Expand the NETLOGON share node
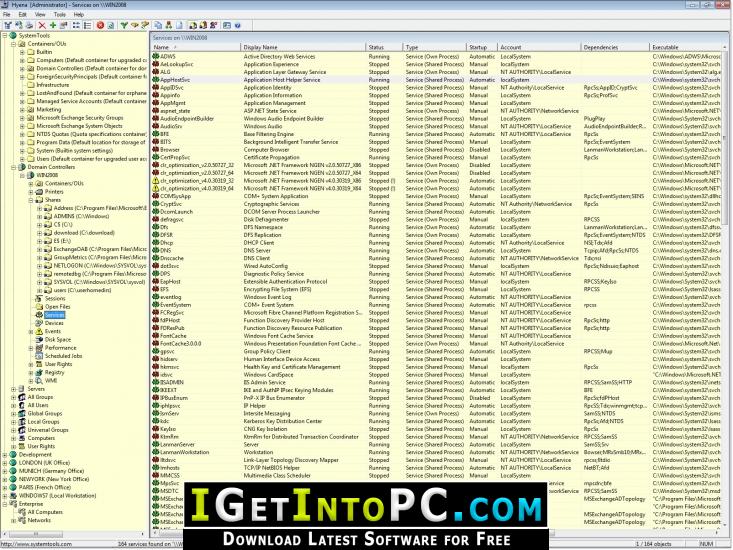This screenshot has width=733, height=550. point(40,265)
